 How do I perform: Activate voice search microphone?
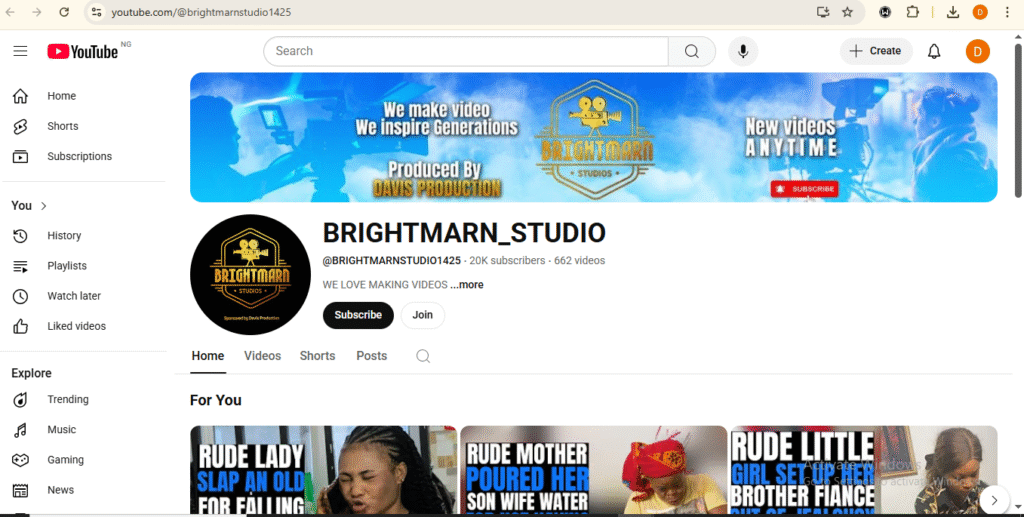[x=743, y=51]
